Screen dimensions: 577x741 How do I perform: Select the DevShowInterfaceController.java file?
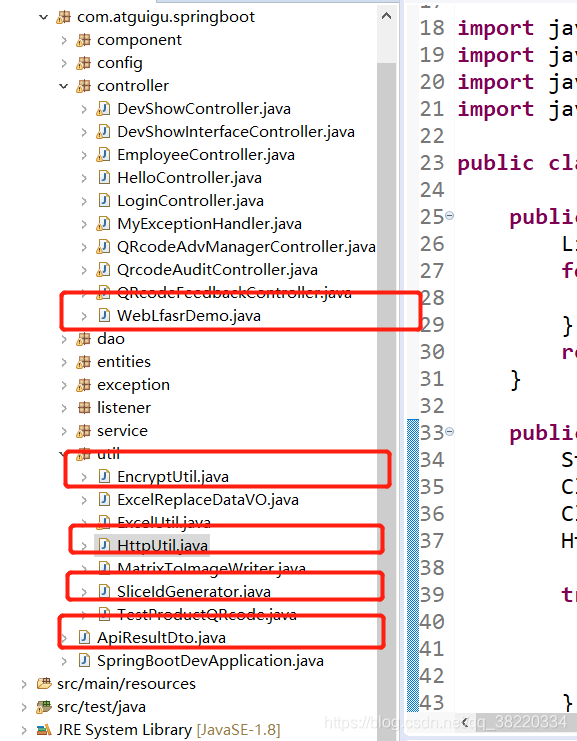pos(236,132)
